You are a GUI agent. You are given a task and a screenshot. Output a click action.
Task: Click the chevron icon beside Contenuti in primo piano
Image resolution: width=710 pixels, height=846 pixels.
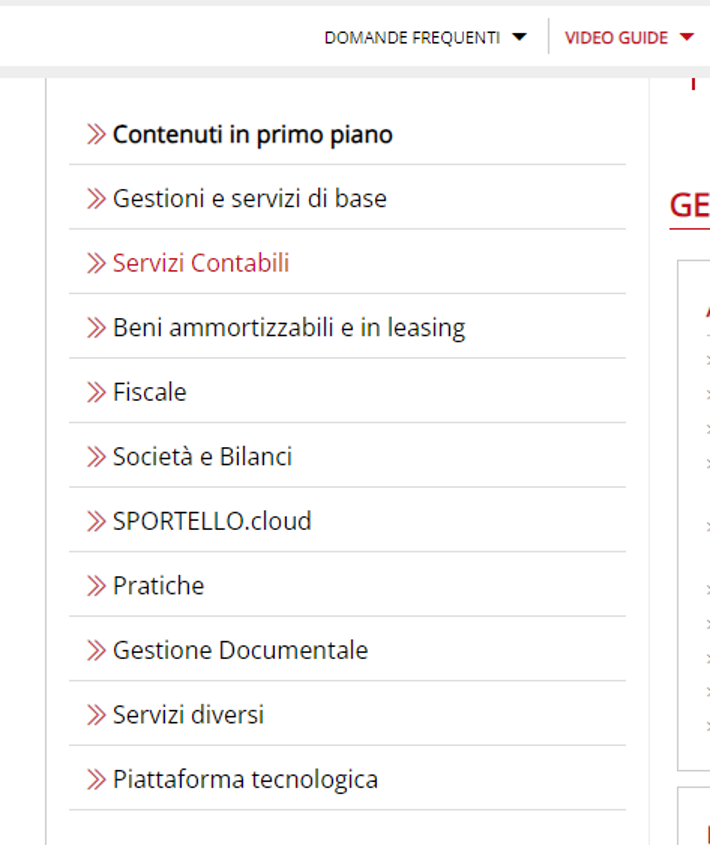pos(96,134)
